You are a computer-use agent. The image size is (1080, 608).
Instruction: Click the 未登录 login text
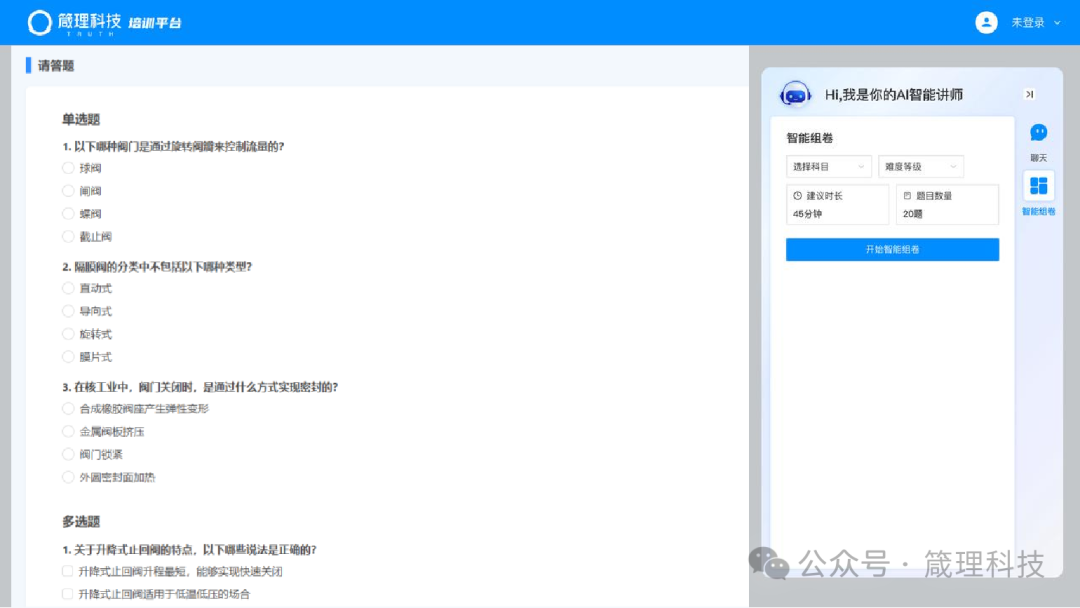[1027, 23]
